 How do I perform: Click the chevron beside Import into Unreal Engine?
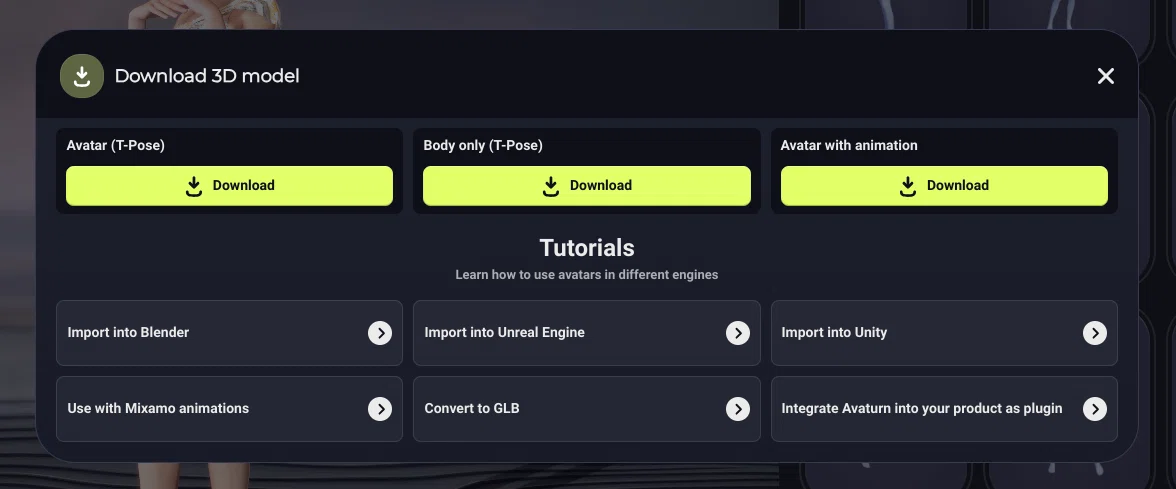point(738,333)
